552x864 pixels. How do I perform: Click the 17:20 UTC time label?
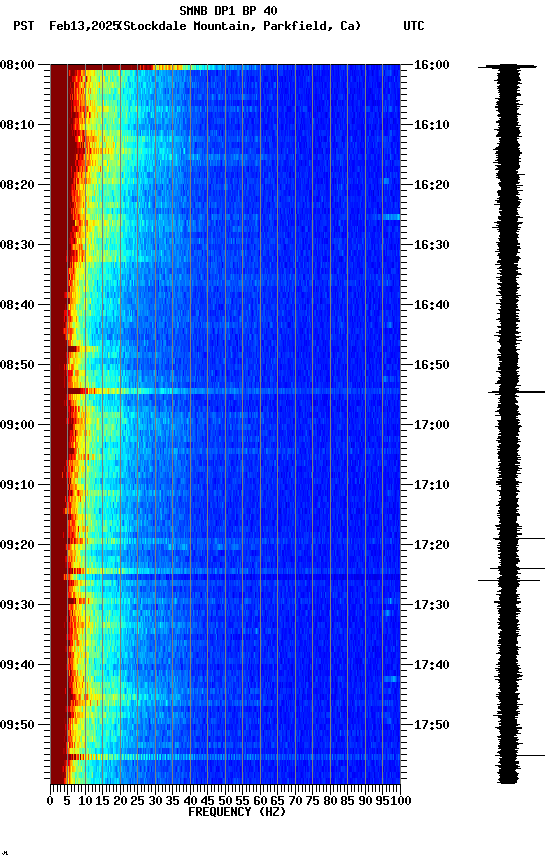(432, 545)
